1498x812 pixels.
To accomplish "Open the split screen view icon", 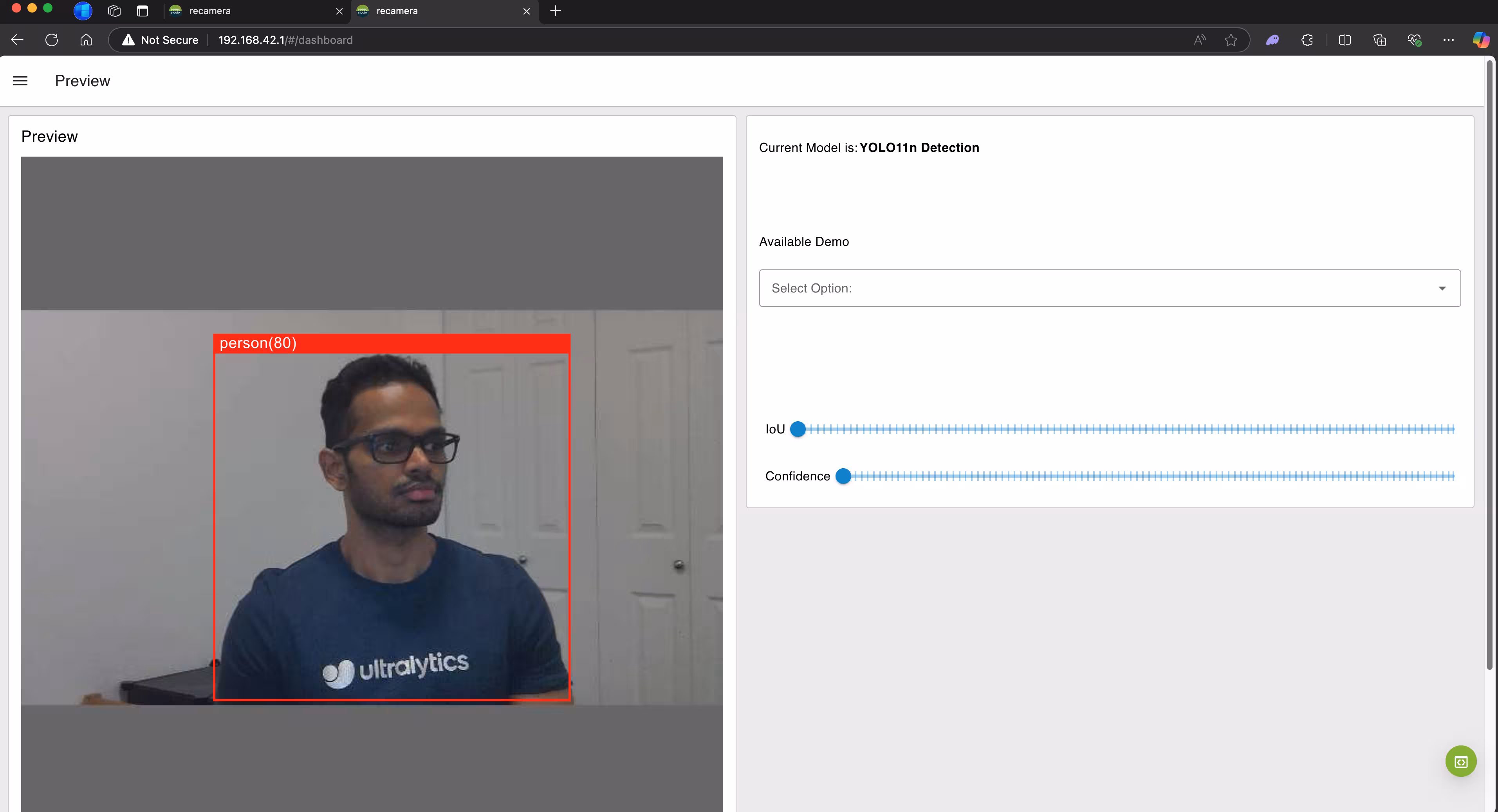I will [1345, 40].
